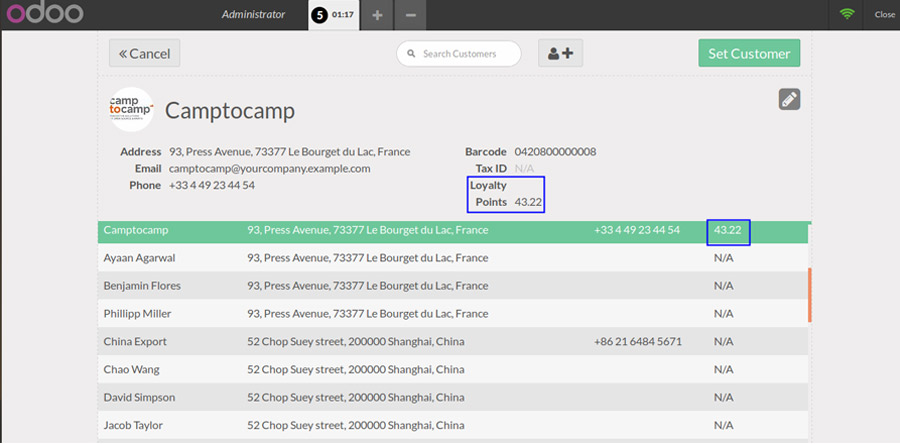
Task: Check the green wifi connection status icon
Action: pyautogui.click(x=847, y=15)
